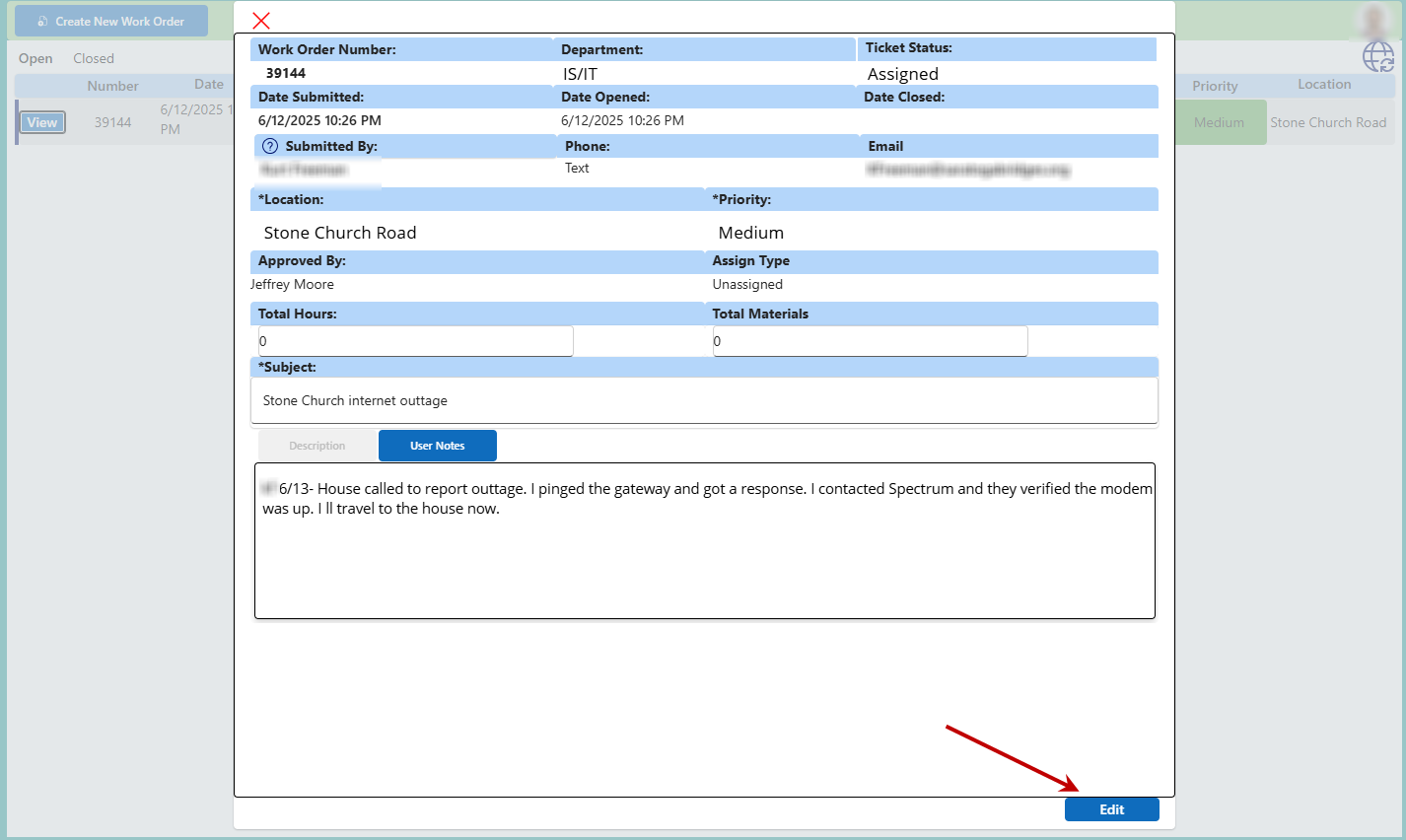This screenshot has width=1406, height=840.
Task: Click the Total Materials input field
Action: click(870, 341)
